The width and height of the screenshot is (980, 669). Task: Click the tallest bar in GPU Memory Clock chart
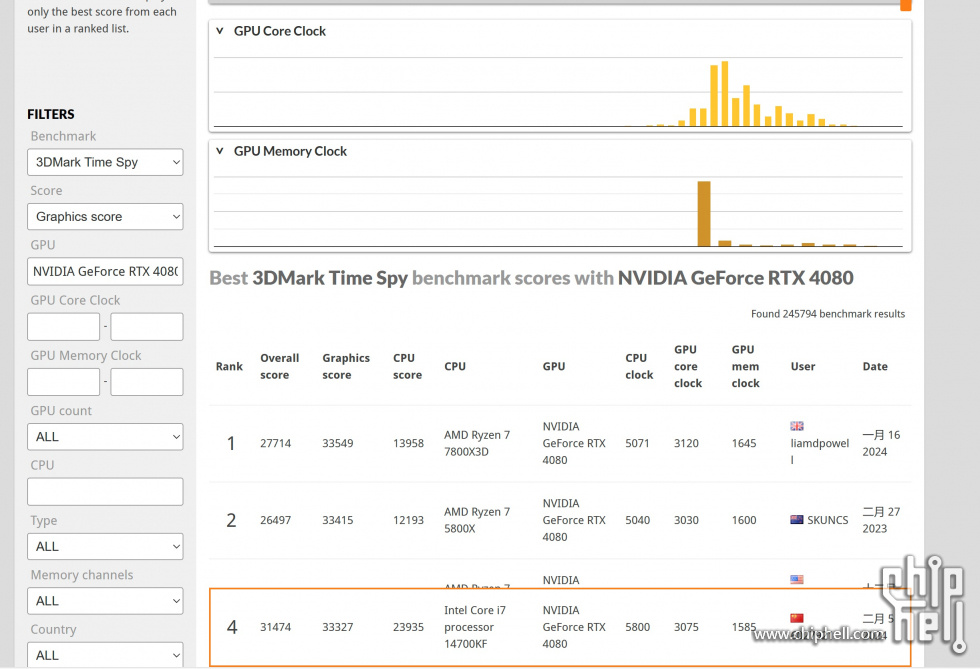(704, 214)
